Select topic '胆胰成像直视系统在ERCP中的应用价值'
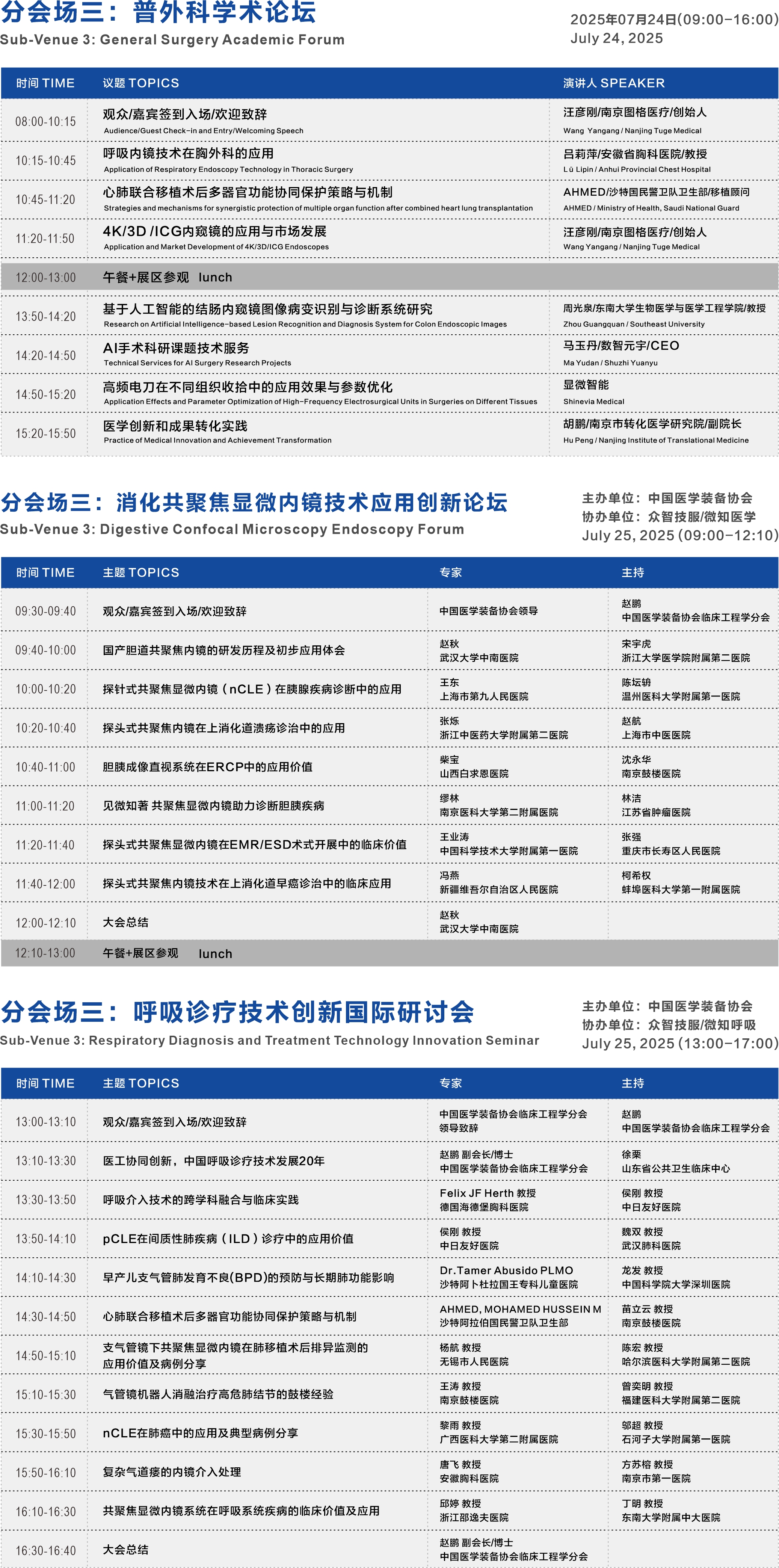Screen dimensions: 779x1568 pyautogui.click(x=208, y=767)
